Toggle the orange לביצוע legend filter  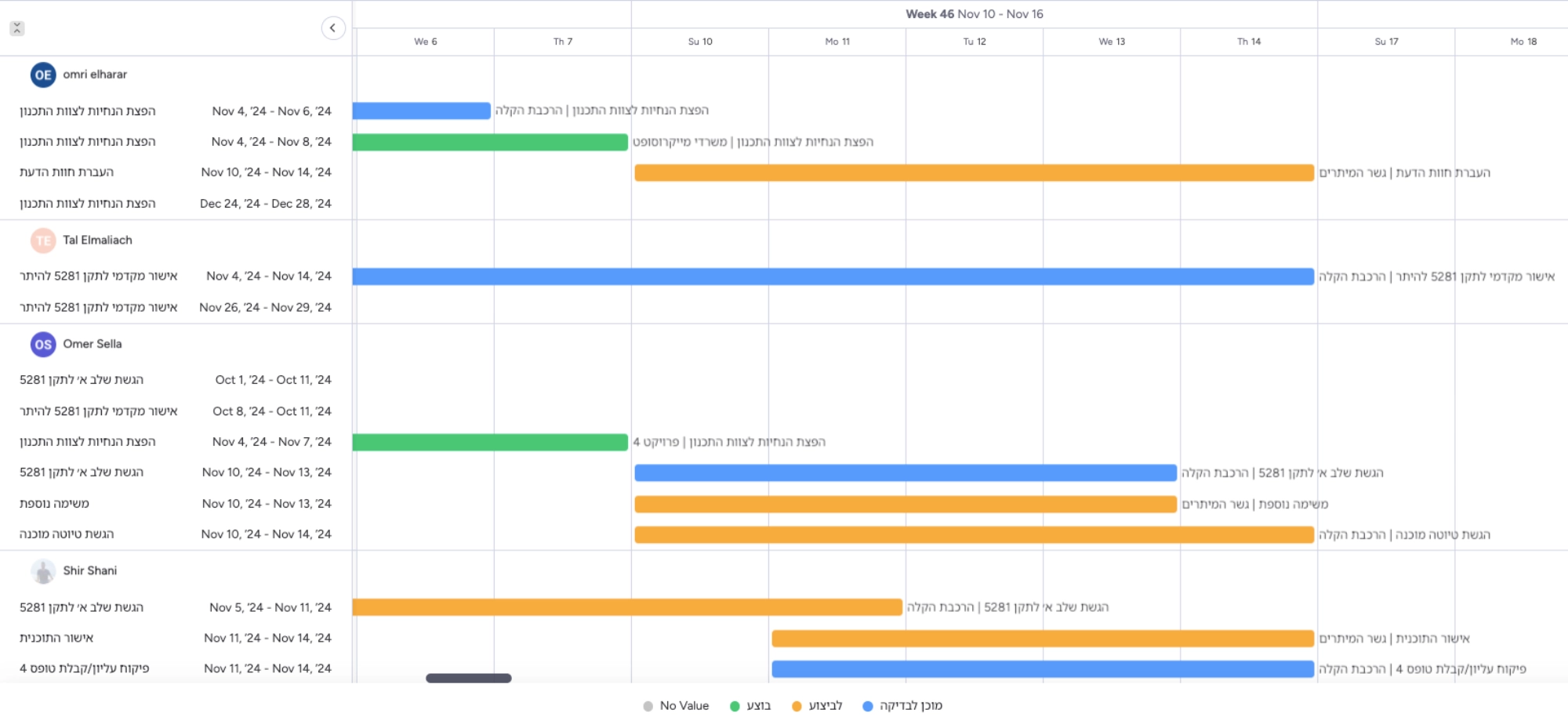[817, 706]
